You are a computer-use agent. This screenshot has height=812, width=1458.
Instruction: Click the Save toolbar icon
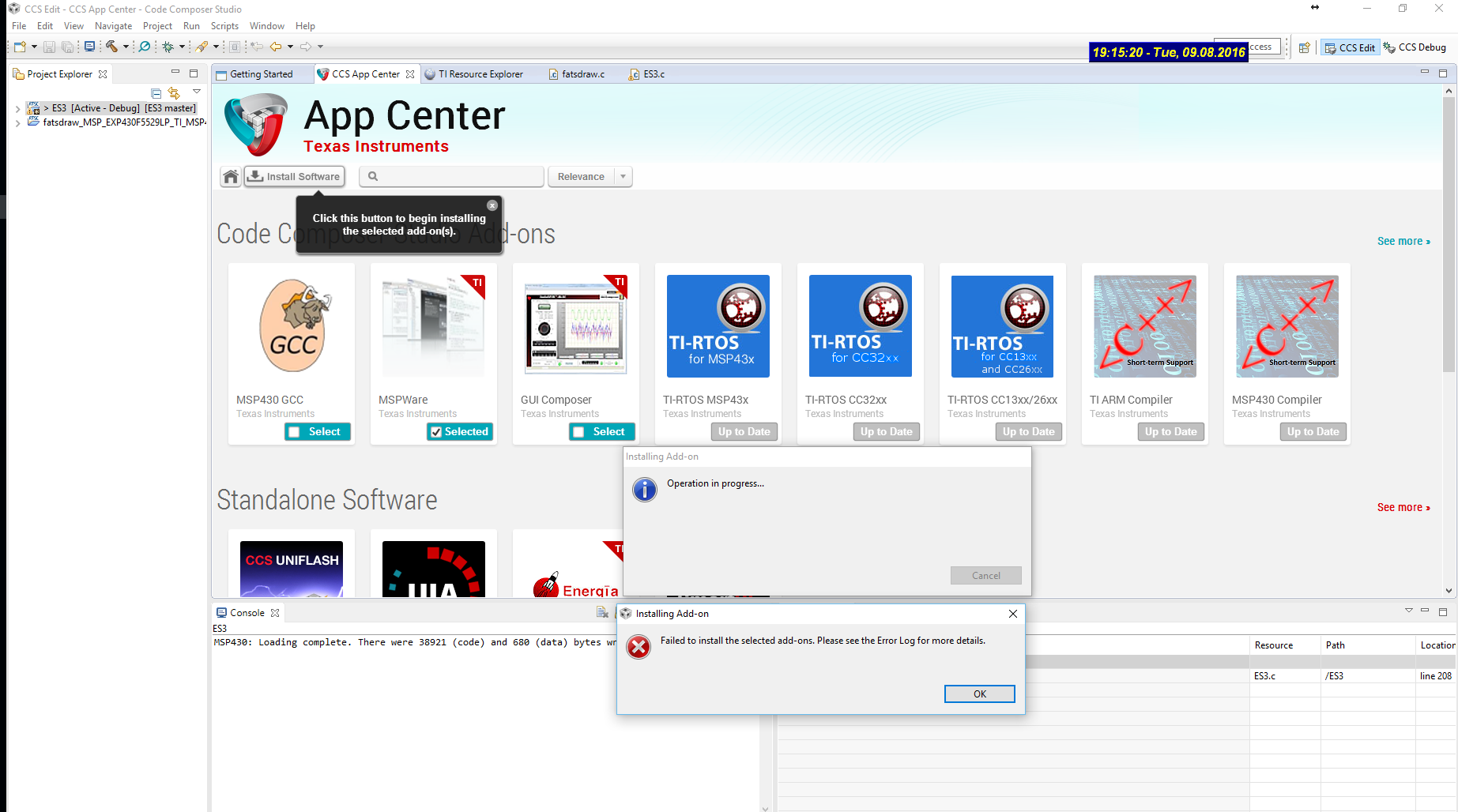(49, 47)
